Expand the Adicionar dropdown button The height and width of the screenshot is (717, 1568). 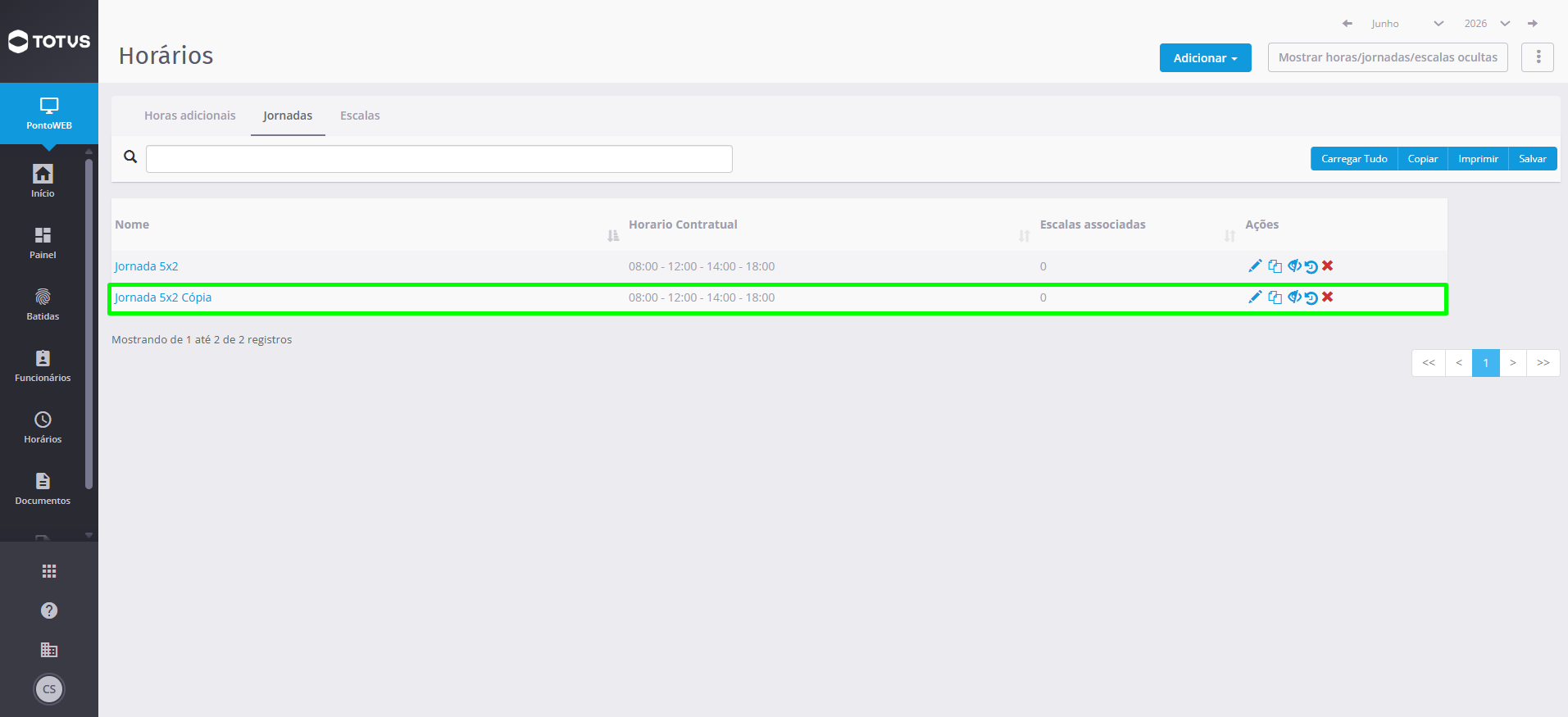(x=1205, y=57)
